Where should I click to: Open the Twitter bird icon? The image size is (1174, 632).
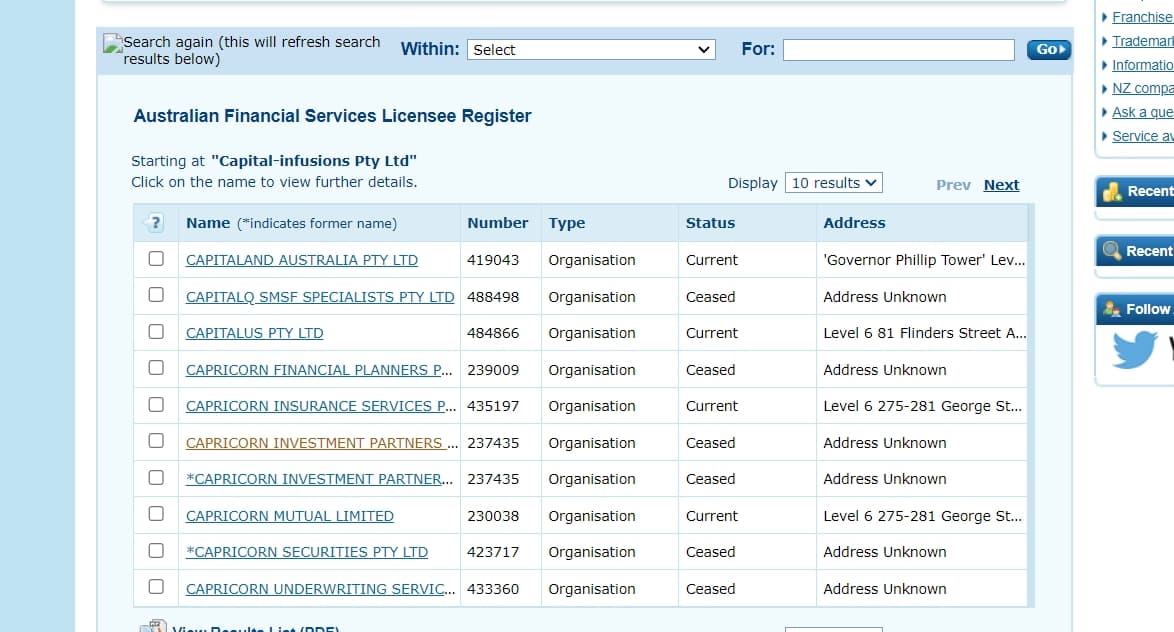tap(1134, 349)
